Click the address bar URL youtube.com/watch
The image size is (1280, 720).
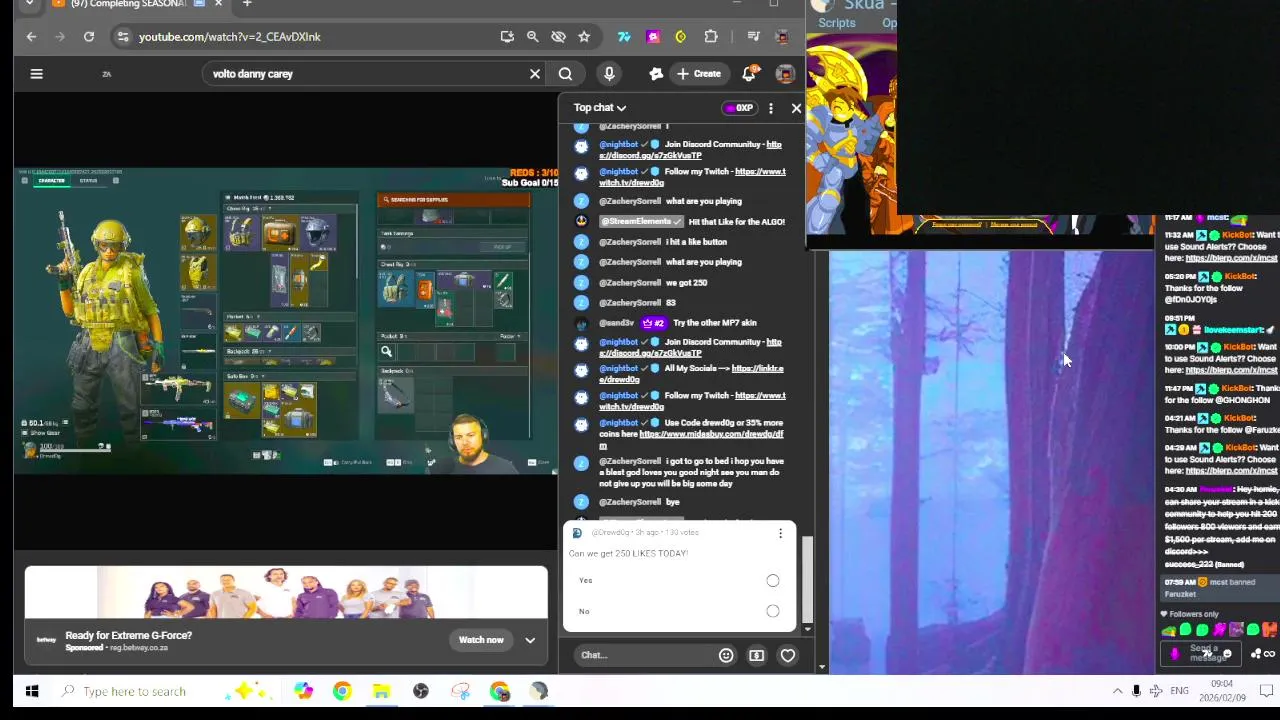coord(230,37)
